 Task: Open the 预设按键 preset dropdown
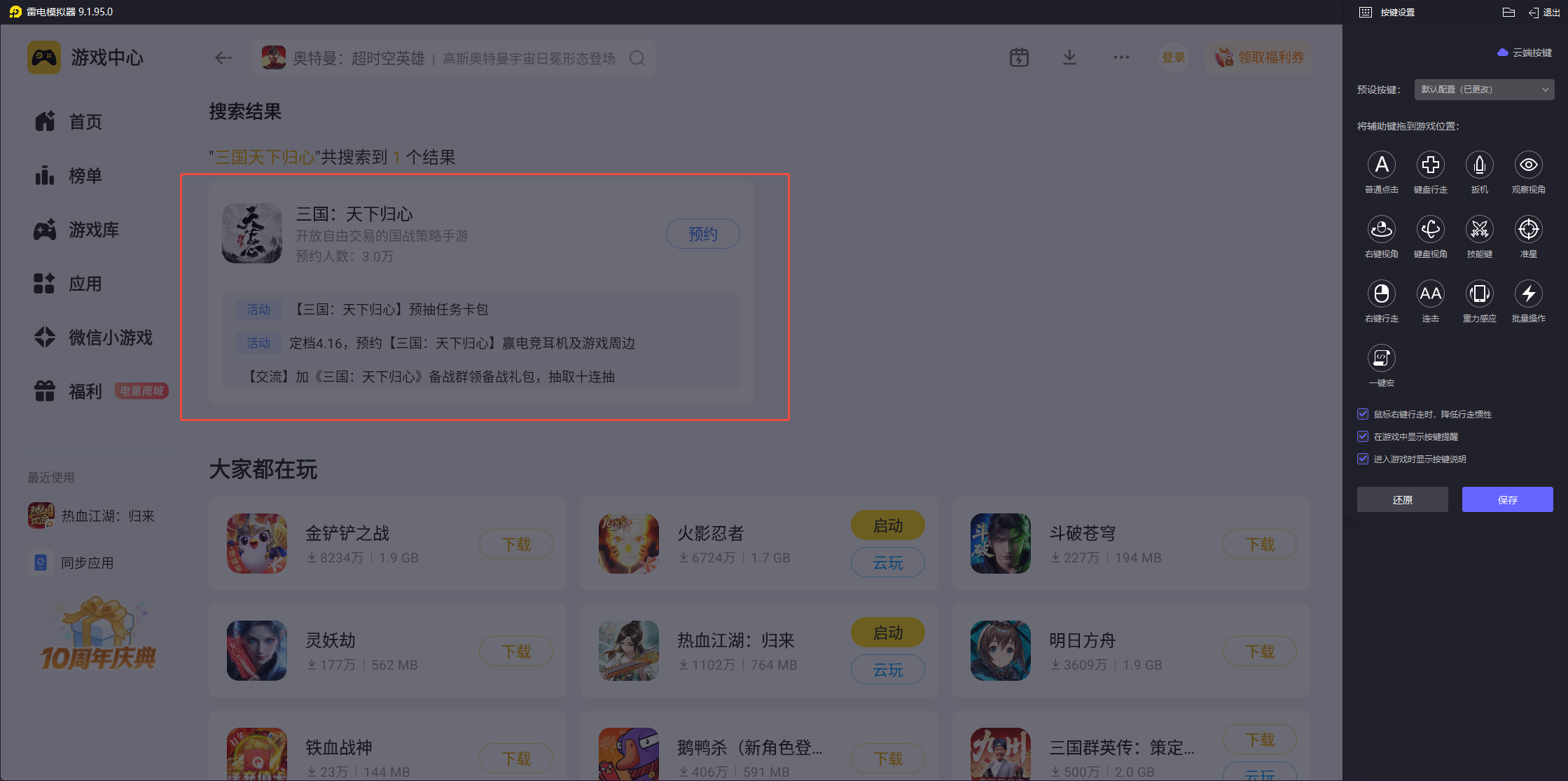point(1483,90)
